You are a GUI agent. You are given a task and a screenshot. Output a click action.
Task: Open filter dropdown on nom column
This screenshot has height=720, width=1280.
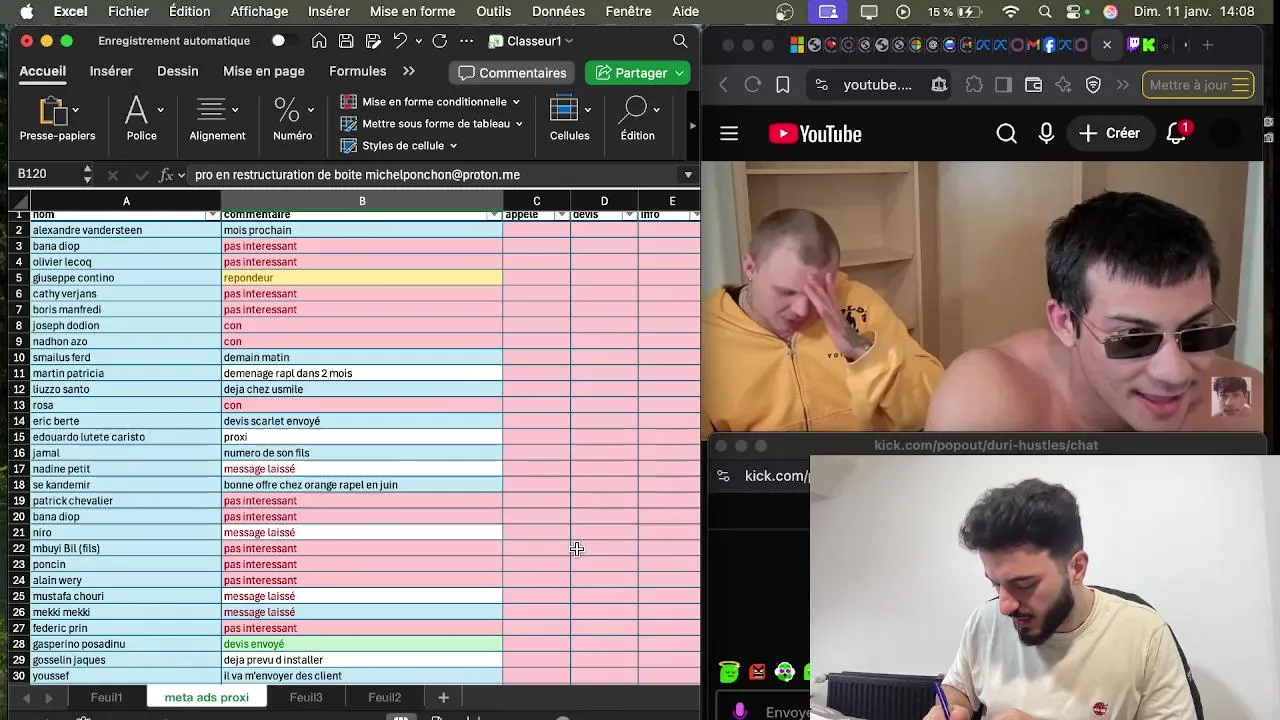tap(212, 215)
